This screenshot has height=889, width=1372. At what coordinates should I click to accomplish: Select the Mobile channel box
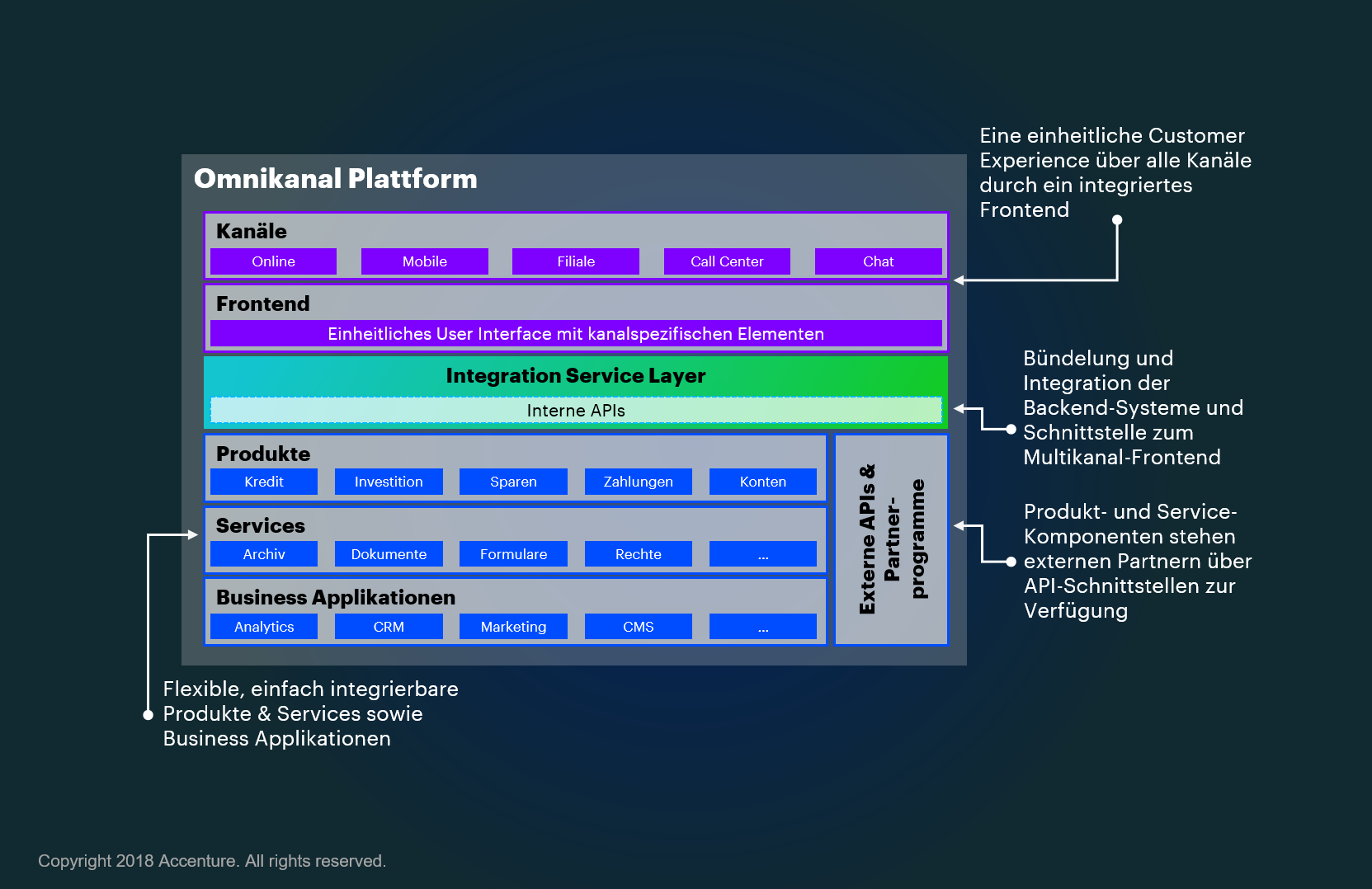[424, 261]
